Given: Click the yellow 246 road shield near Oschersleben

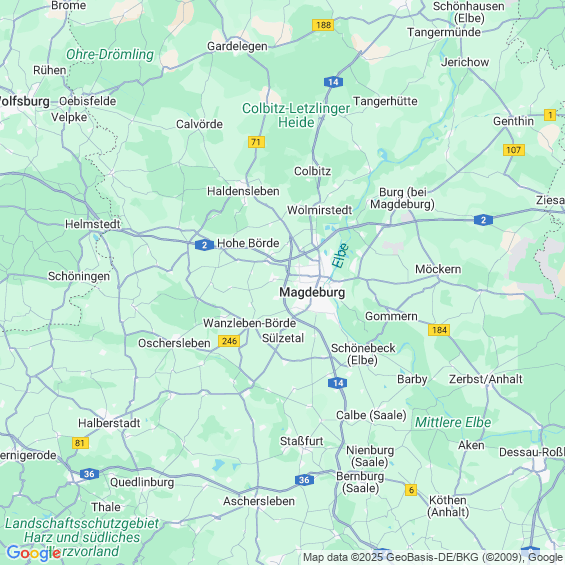Looking at the screenshot, I should (x=229, y=341).
